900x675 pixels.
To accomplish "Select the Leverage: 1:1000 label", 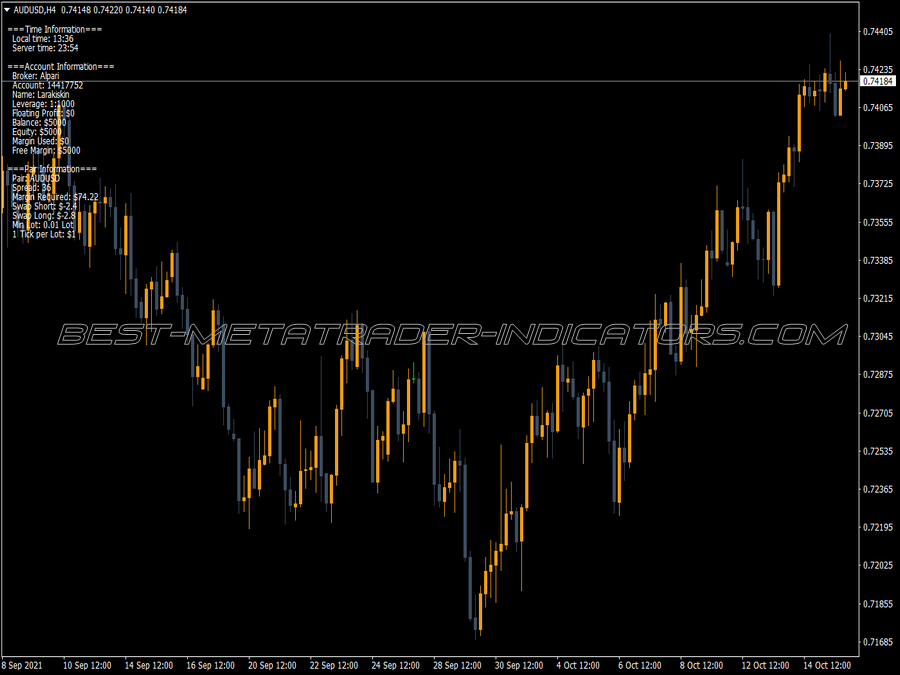I will pyautogui.click(x=43, y=104).
